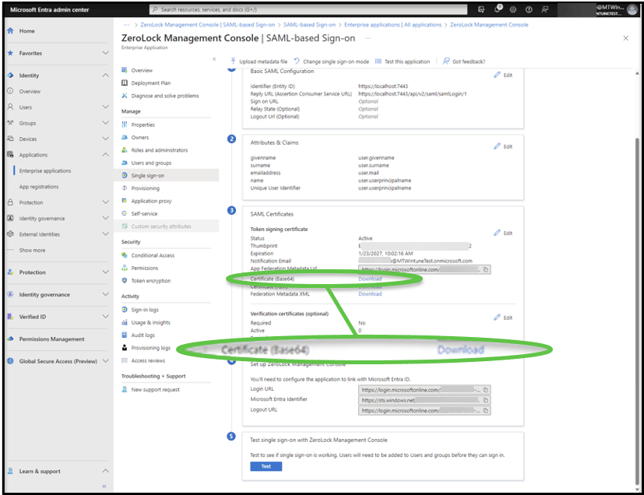Image resolution: width=644 pixels, height=495 pixels.
Task: Open the Cloud Shell icon in top bar
Action: 481,9
